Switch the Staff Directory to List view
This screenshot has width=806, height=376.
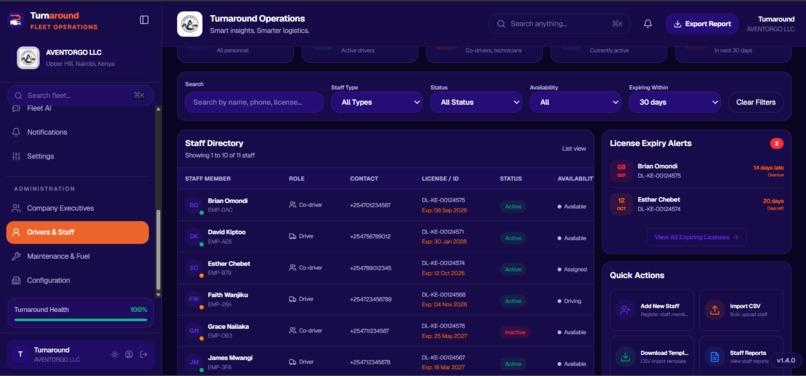tap(574, 149)
